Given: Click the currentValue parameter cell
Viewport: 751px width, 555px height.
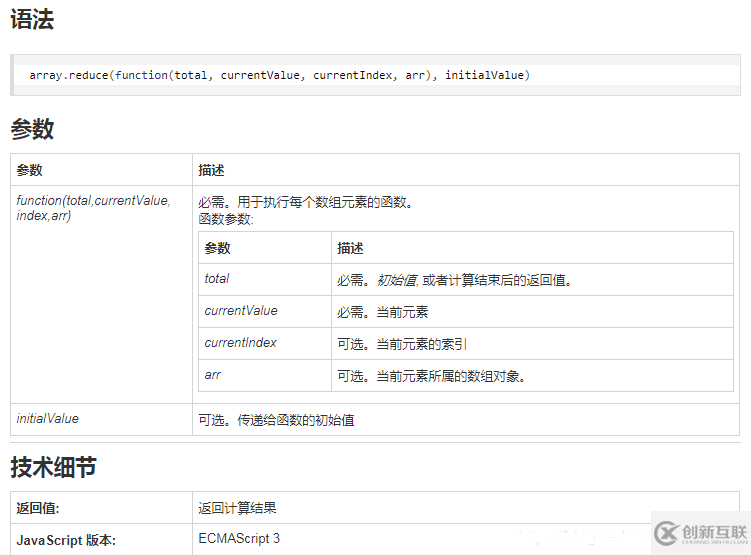Looking at the screenshot, I should 265,312.
